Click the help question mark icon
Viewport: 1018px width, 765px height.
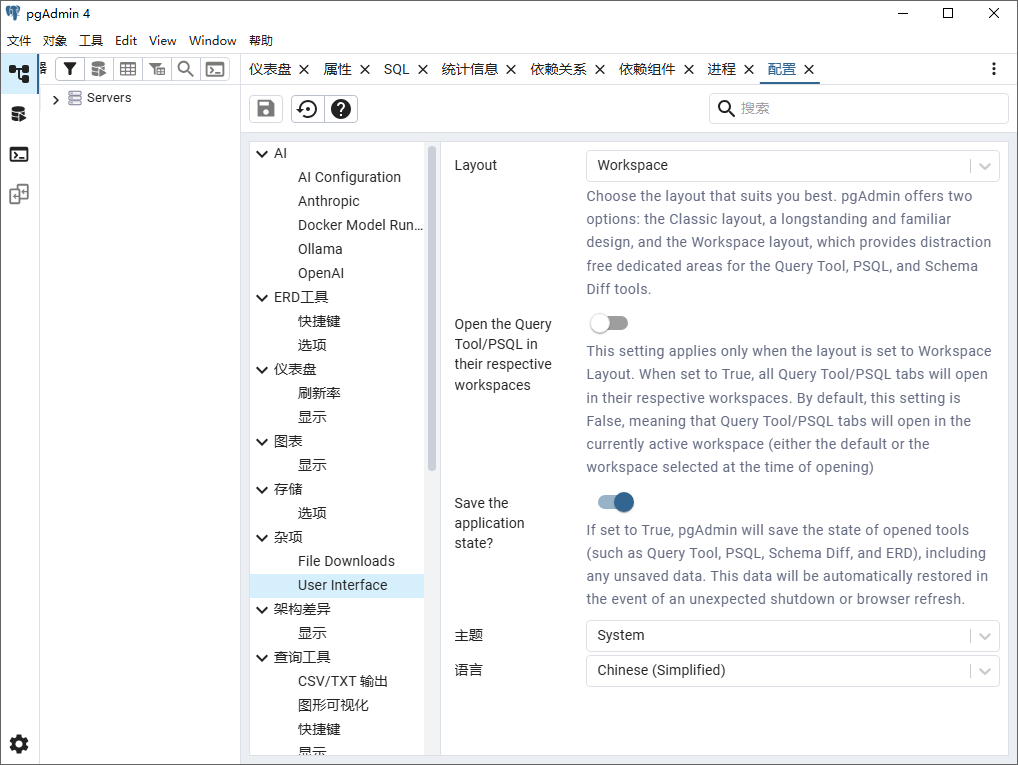coord(341,108)
